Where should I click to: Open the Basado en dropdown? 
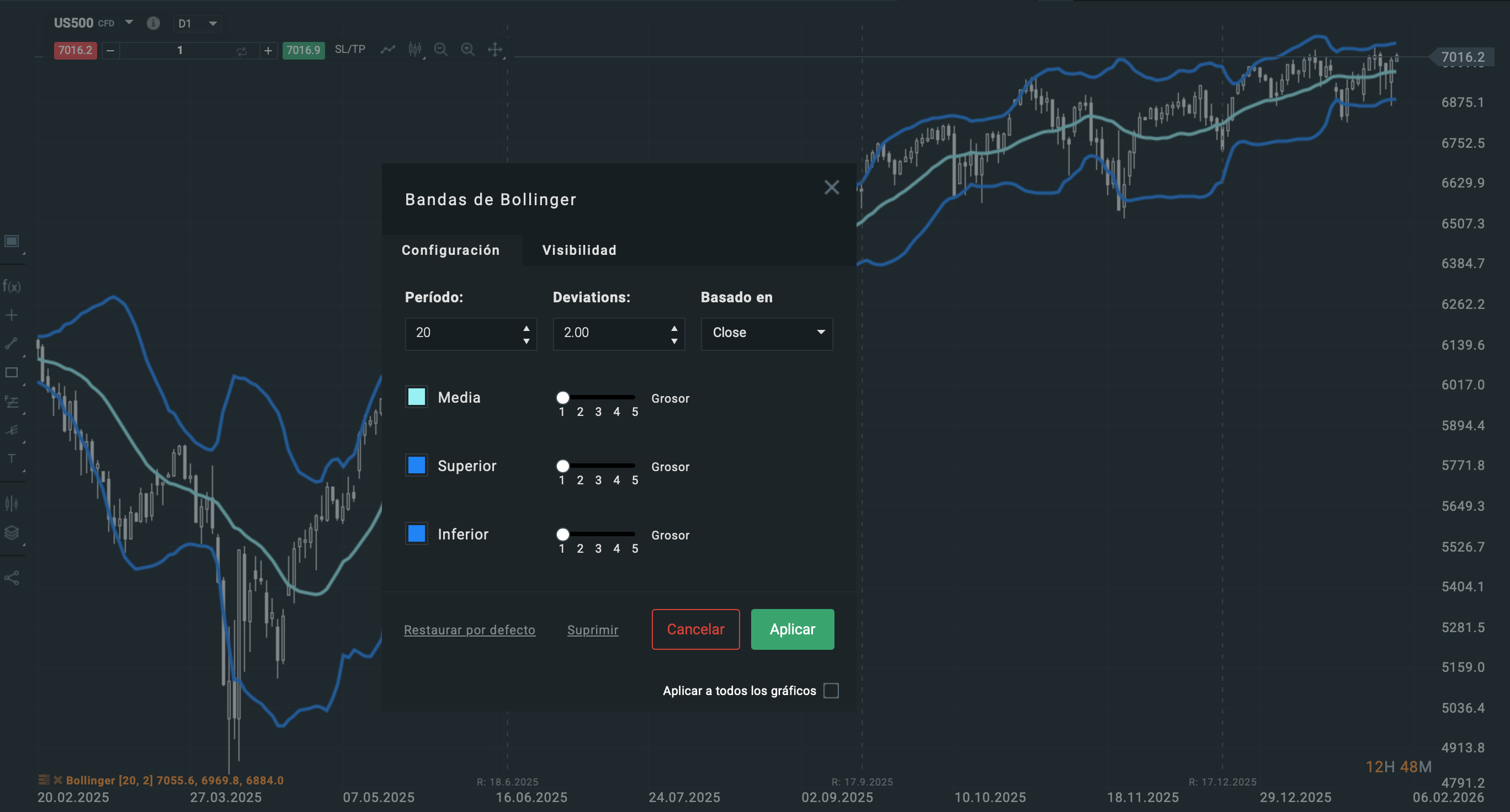click(767, 333)
